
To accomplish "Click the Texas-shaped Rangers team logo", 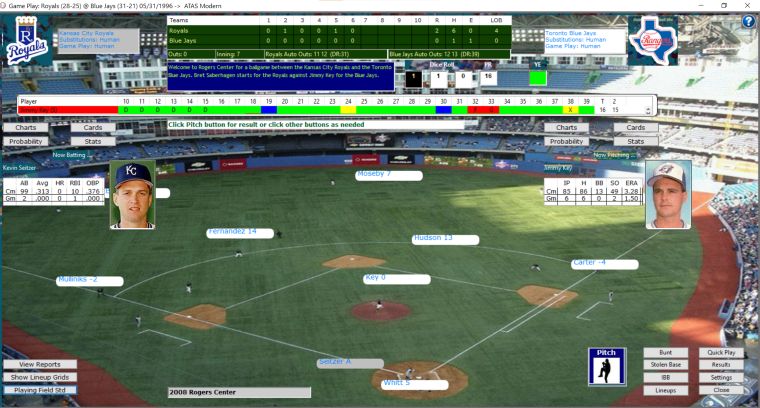I will pos(653,41).
